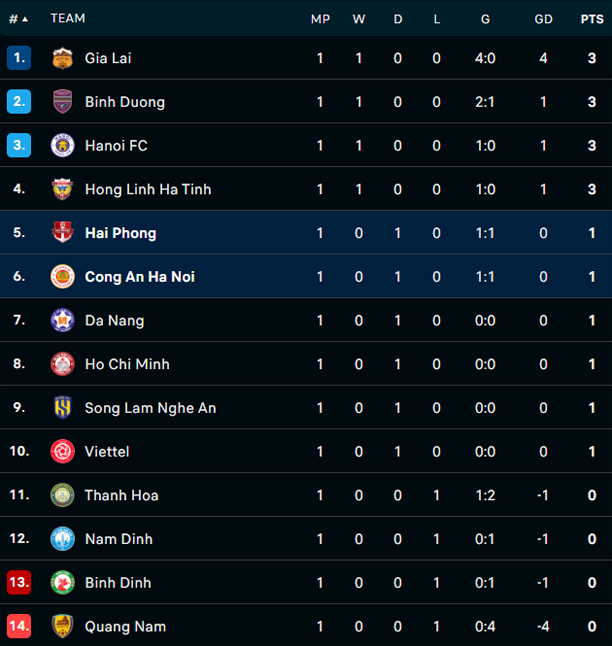
Task: Click the Hanoi FC club badge
Action: pos(62,146)
